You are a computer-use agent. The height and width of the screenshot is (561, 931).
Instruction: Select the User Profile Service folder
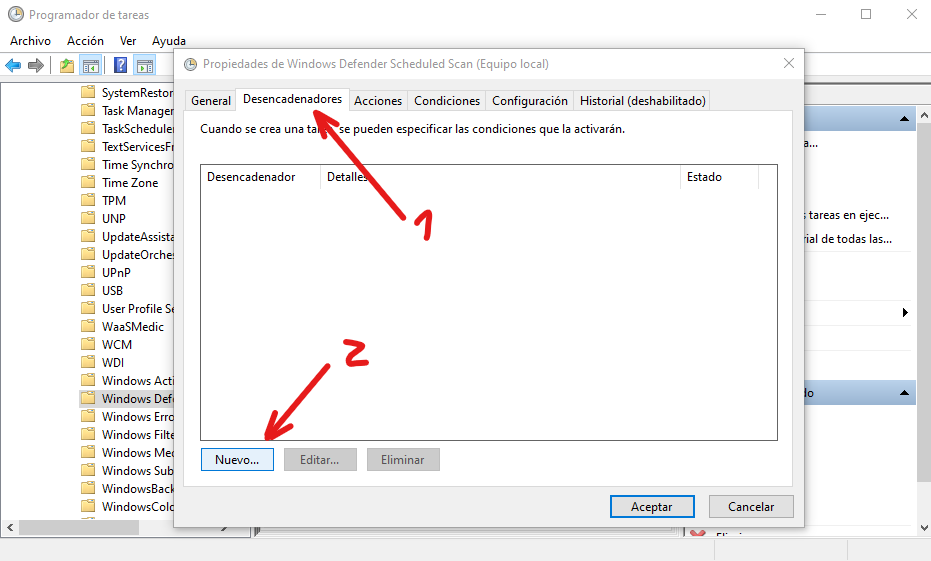(x=138, y=308)
